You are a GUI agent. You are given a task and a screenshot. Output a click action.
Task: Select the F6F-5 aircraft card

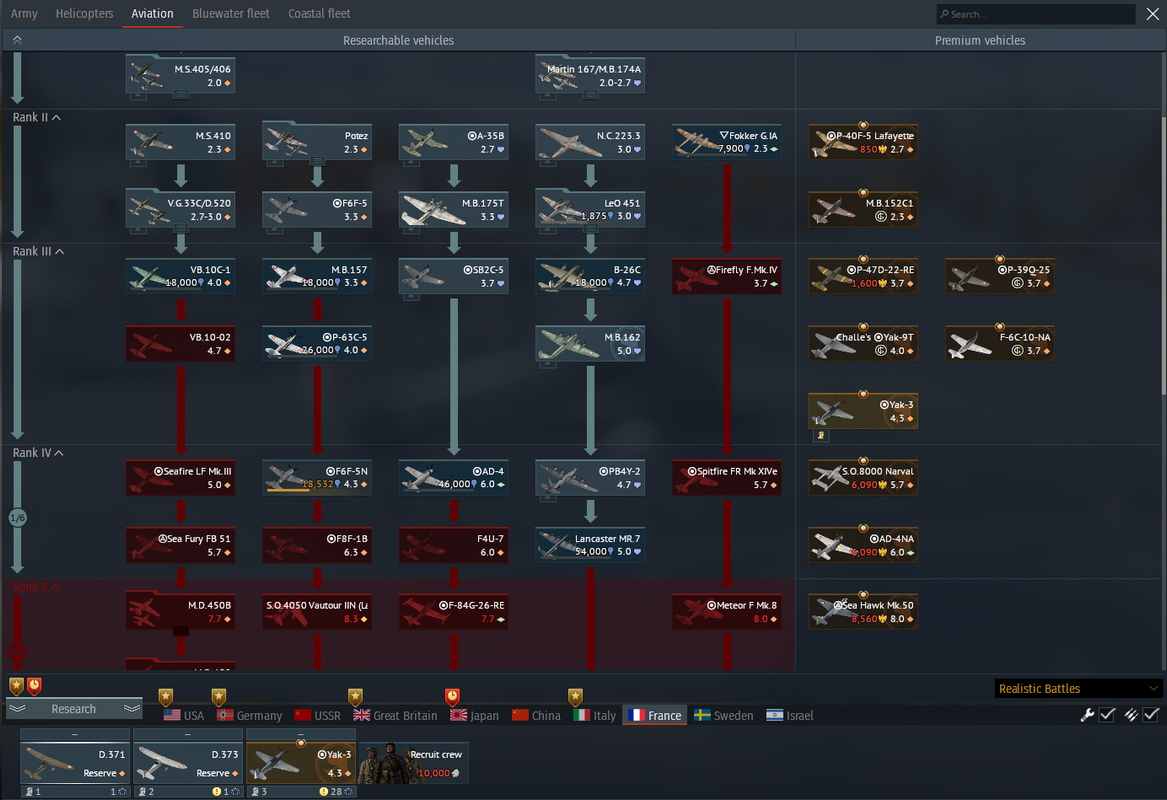[317, 209]
